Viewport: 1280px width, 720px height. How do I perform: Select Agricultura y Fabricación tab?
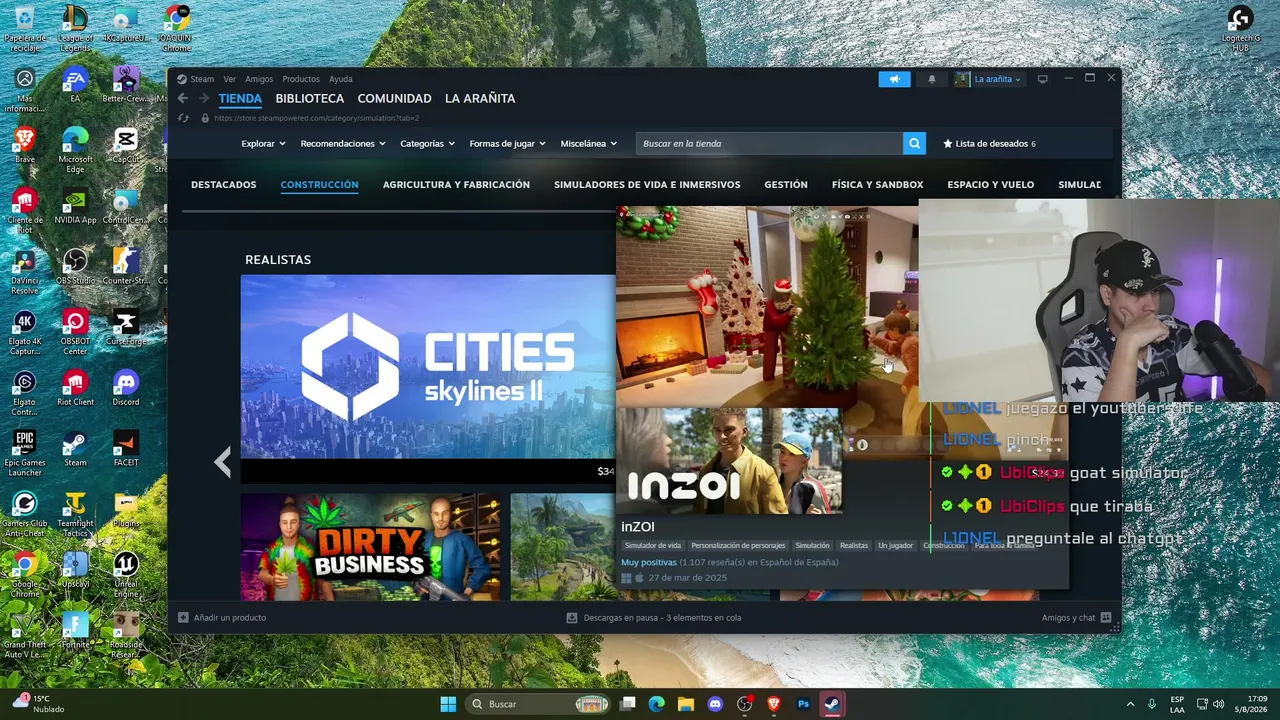click(x=456, y=185)
